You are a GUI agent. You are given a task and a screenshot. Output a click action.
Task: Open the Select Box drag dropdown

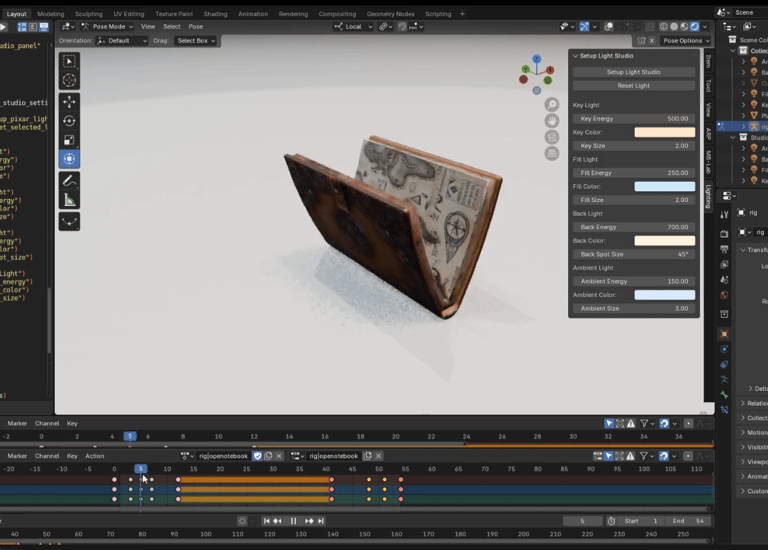point(195,41)
